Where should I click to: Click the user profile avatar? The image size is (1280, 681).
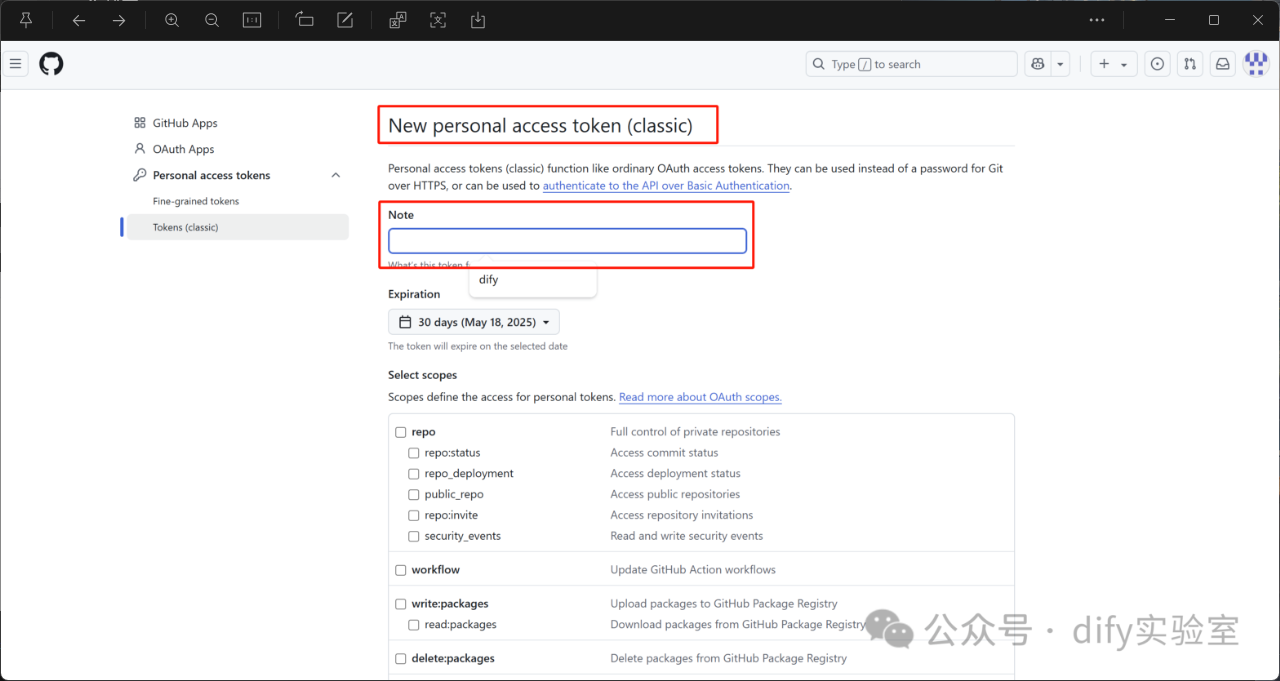pyautogui.click(x=1255, y=64)
